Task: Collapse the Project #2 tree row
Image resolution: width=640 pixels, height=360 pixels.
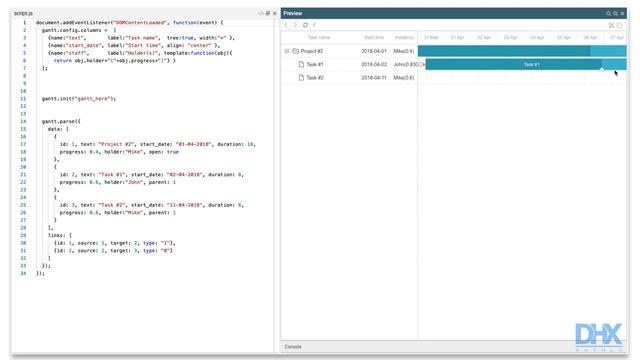Action: [287, 51]
